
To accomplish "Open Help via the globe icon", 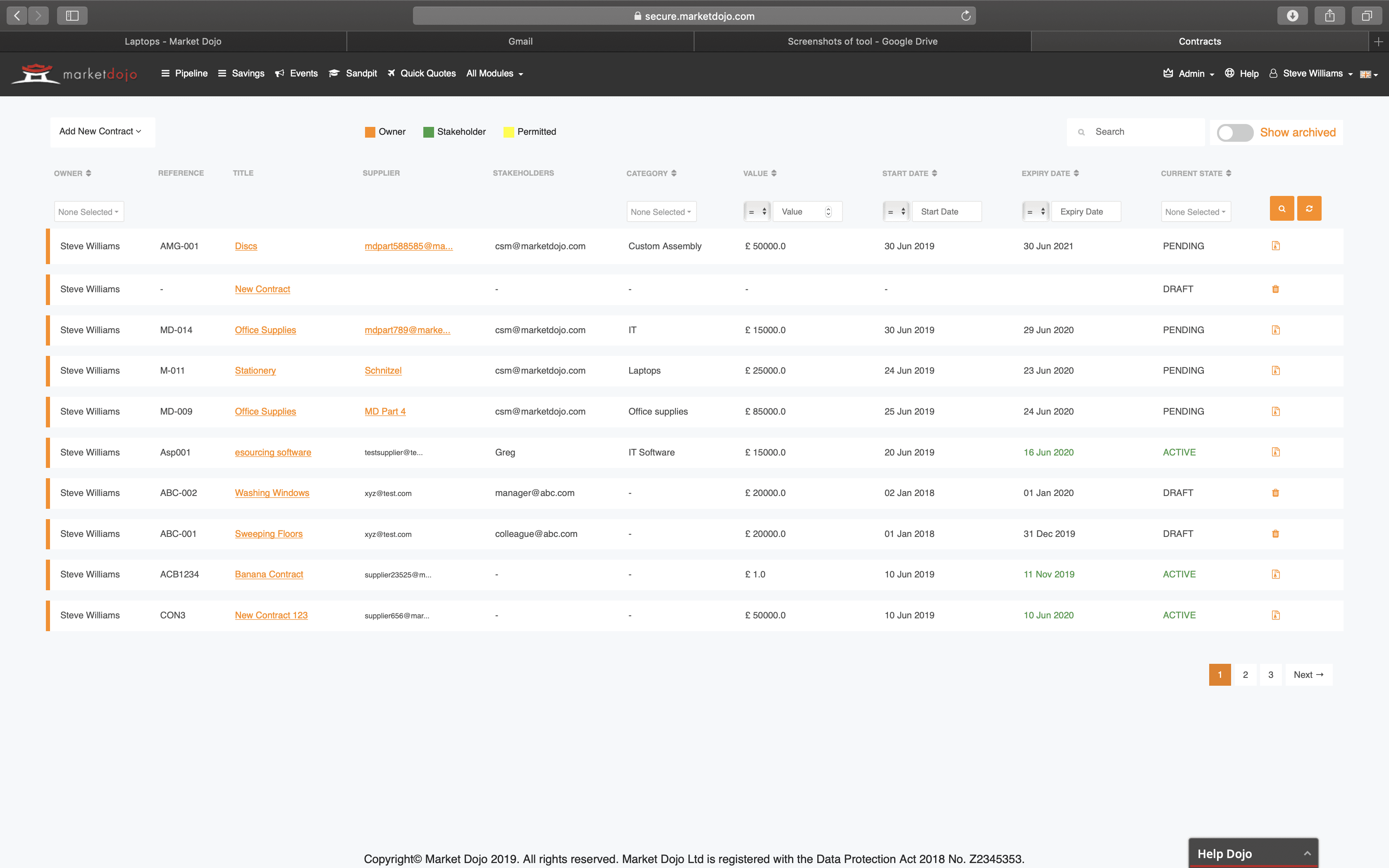I will point(1229,74).
